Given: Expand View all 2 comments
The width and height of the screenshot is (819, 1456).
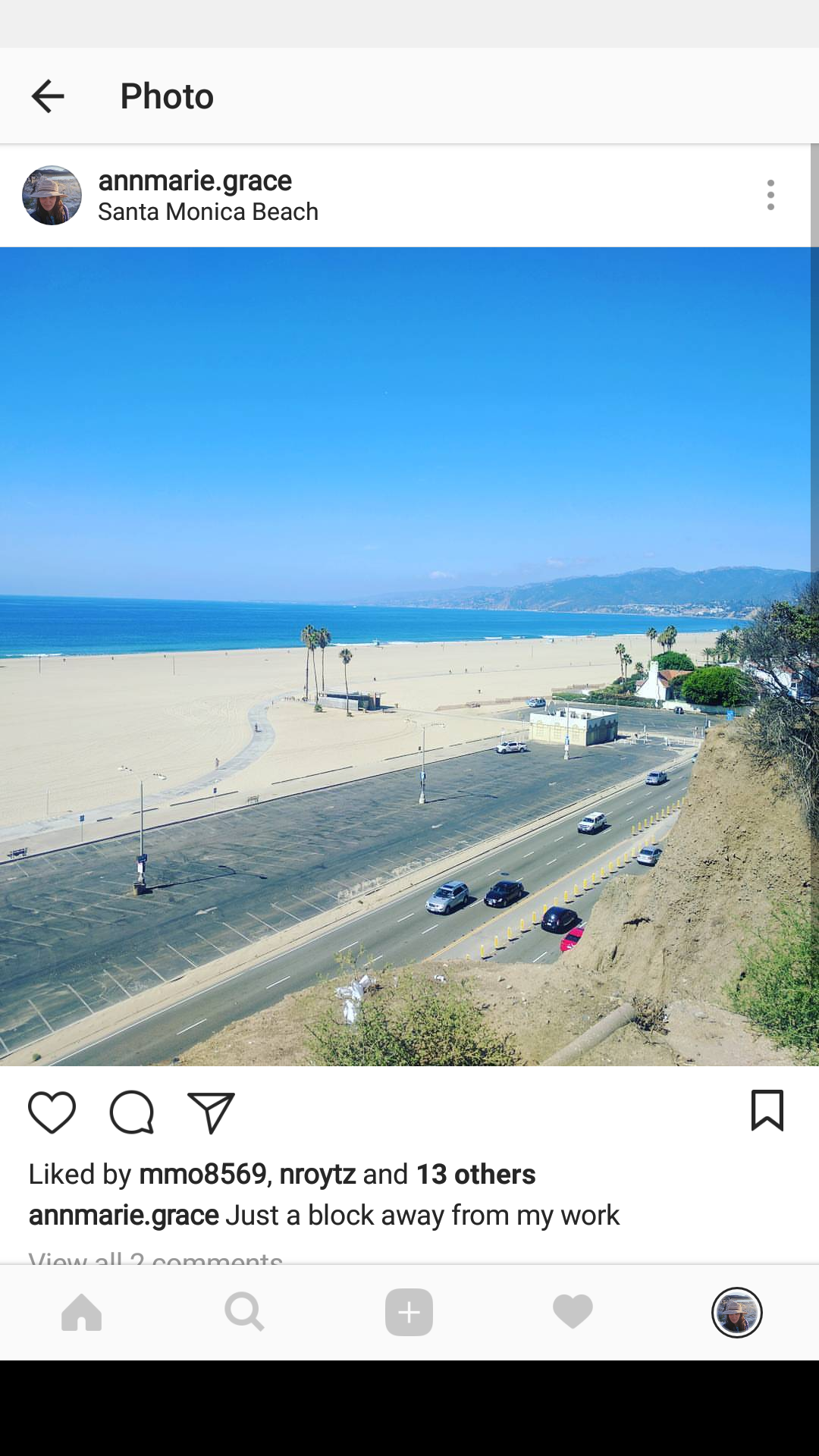Looking at the screenshot, I should [155, 1257].
